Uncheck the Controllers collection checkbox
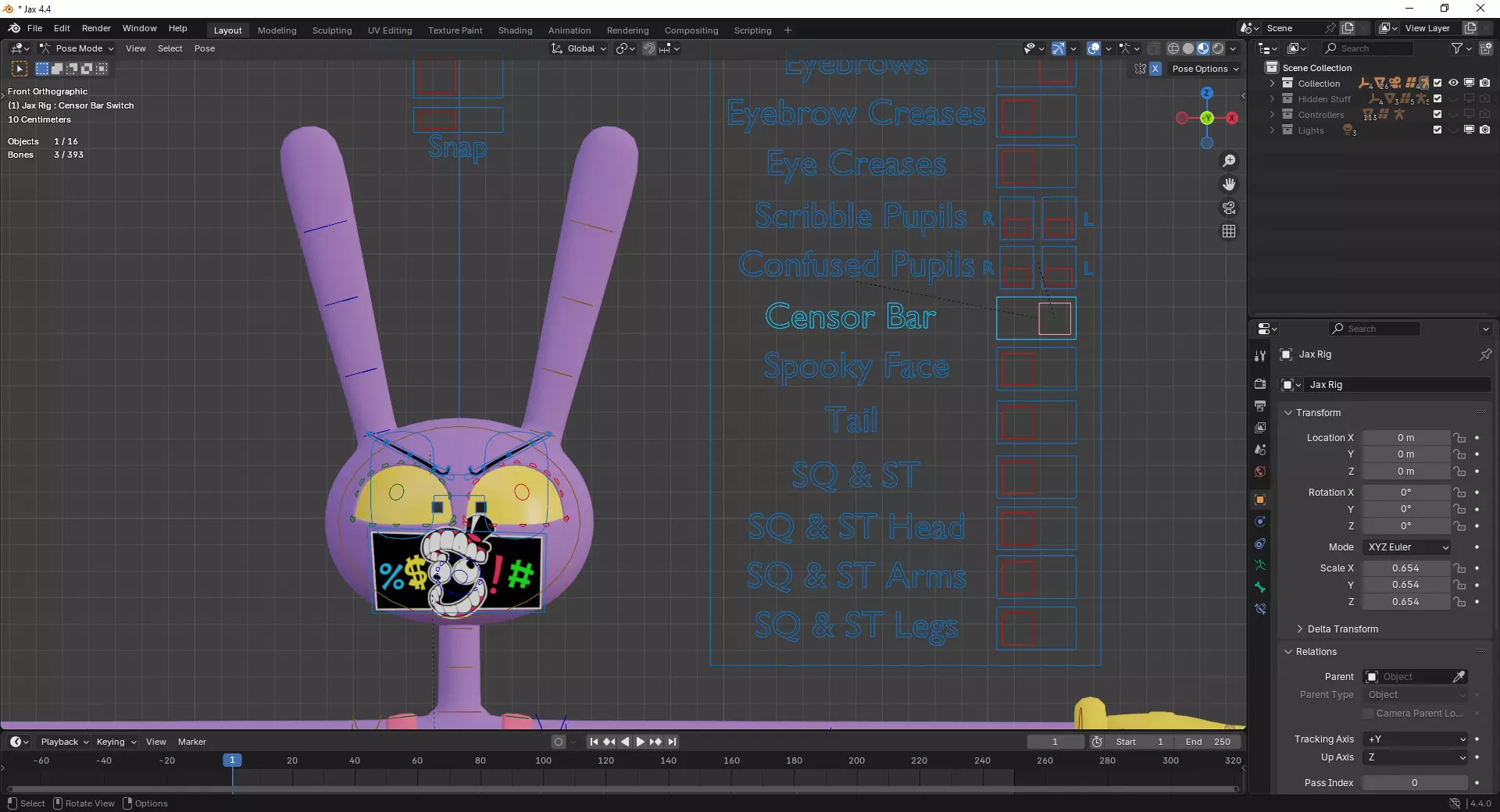The height and width of the screenshot is (812, 1500). click(x=1437, y=114)
